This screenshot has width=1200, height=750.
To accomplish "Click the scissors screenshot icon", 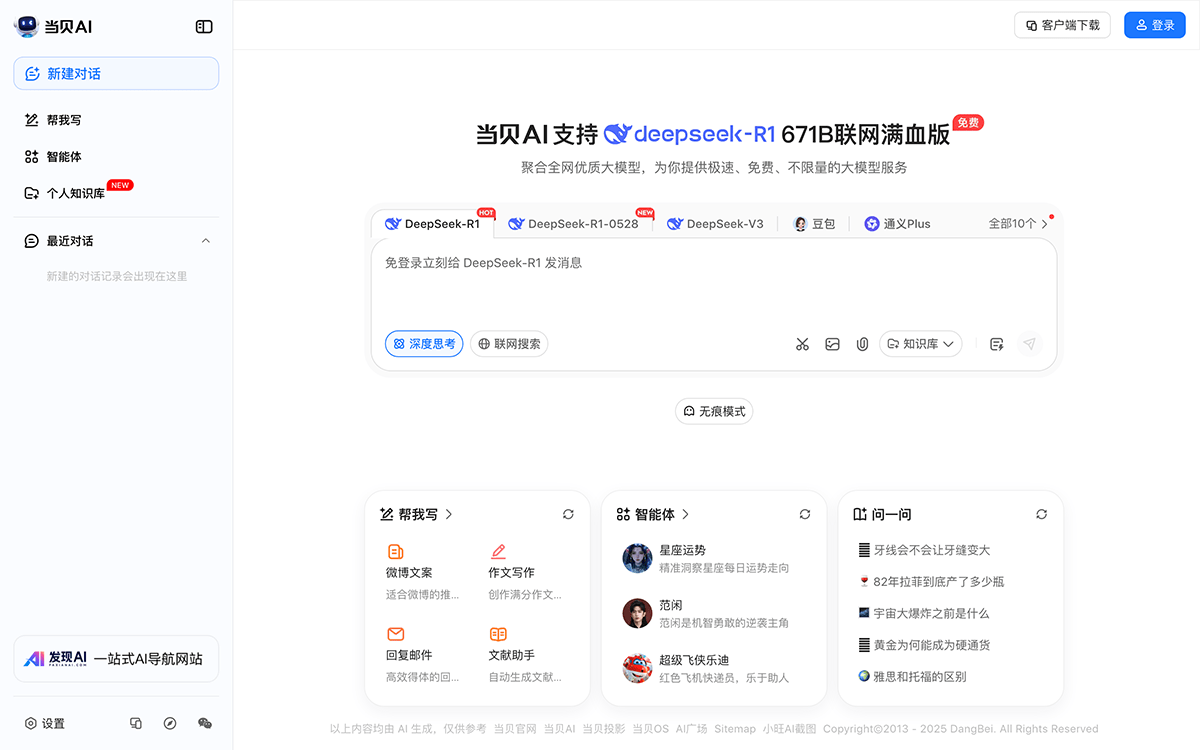I will click(802, 344).
